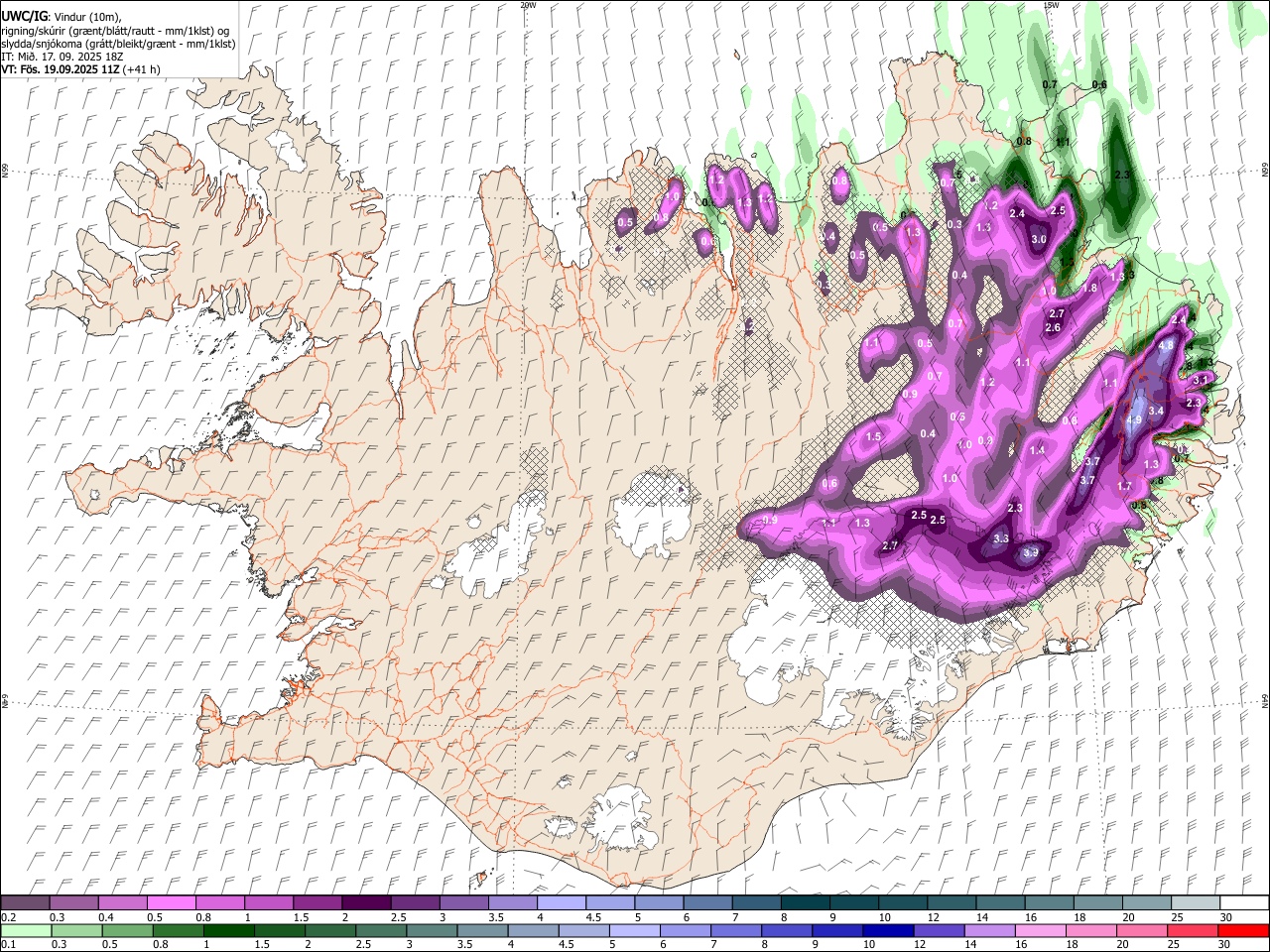Pick the dark green swatch between 1 and 1.5 lower scale
Viewport: 1270px width, 952px height.
228,930
